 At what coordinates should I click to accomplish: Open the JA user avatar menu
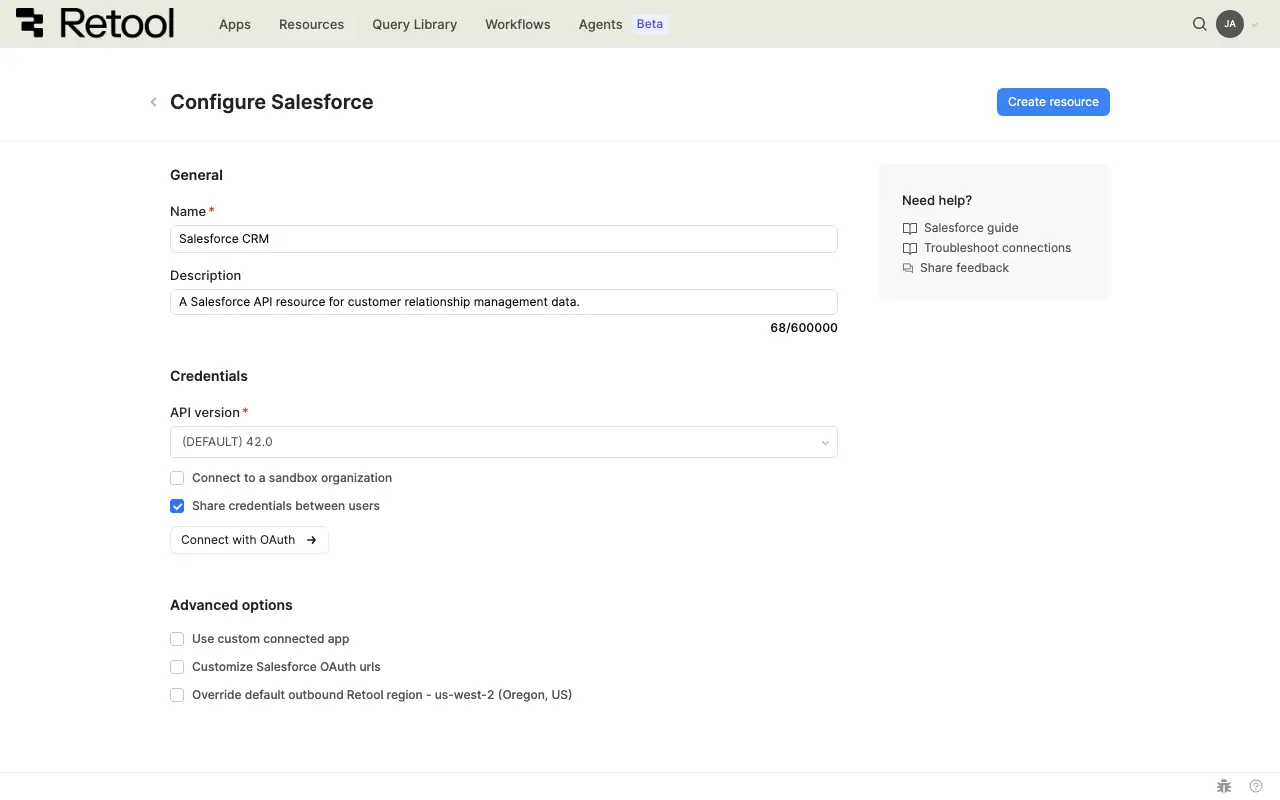point(1230,24)
